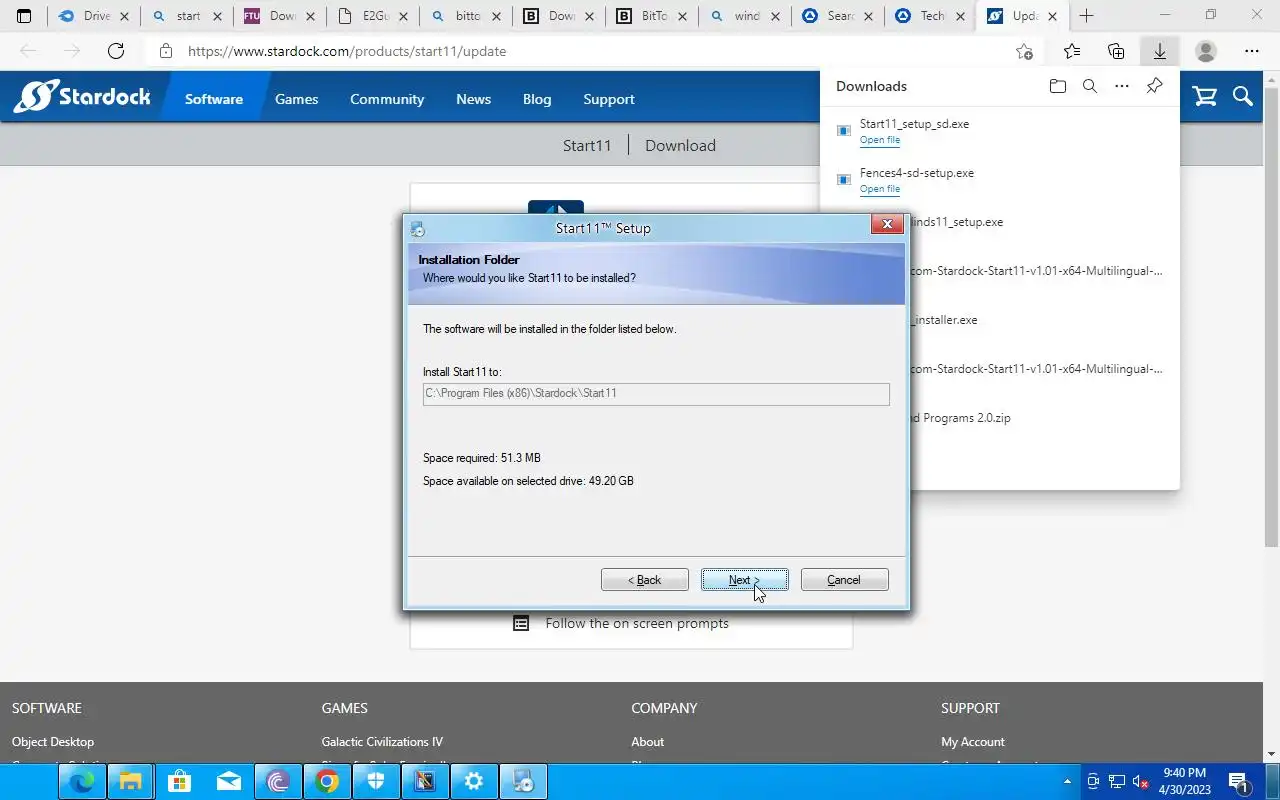Cancel the Start11 Setup installer

[x=844, y=580]
